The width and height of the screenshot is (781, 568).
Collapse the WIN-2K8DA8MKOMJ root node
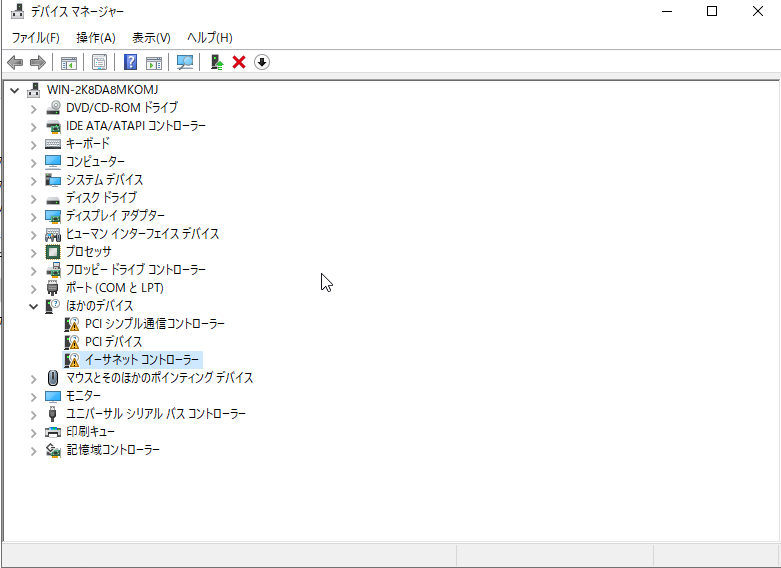coord(14,90)
